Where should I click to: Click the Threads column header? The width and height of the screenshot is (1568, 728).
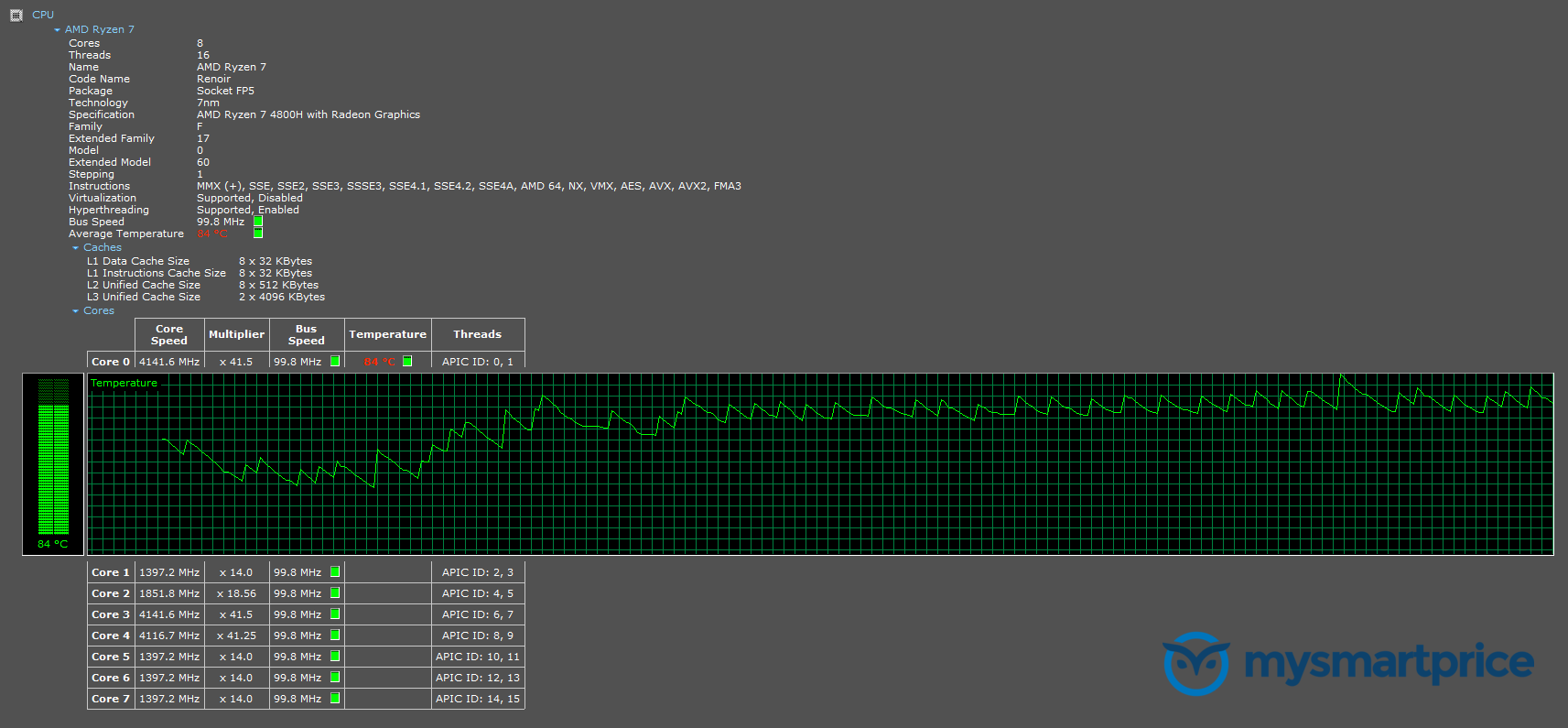point(478,335)
